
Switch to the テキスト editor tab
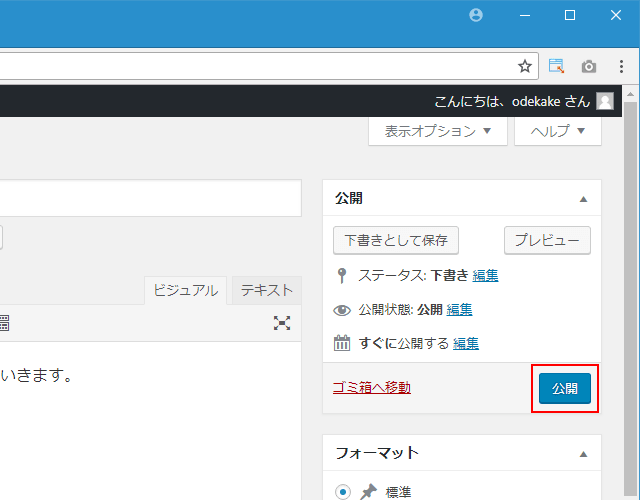click(267, 290)
